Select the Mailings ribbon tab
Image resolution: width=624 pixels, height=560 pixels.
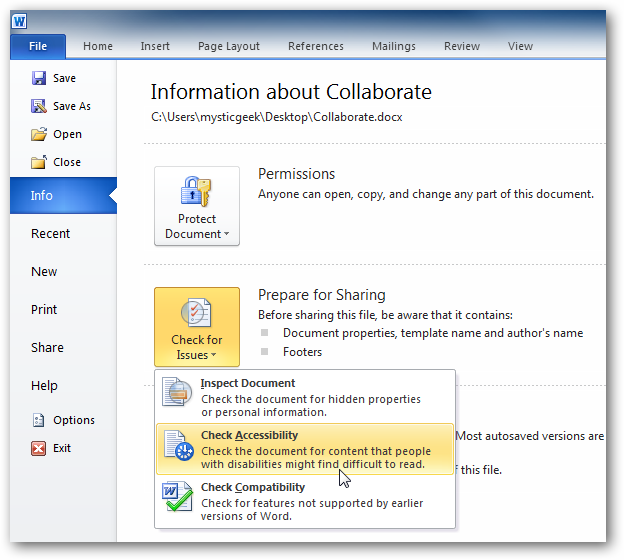pos(394,46)
